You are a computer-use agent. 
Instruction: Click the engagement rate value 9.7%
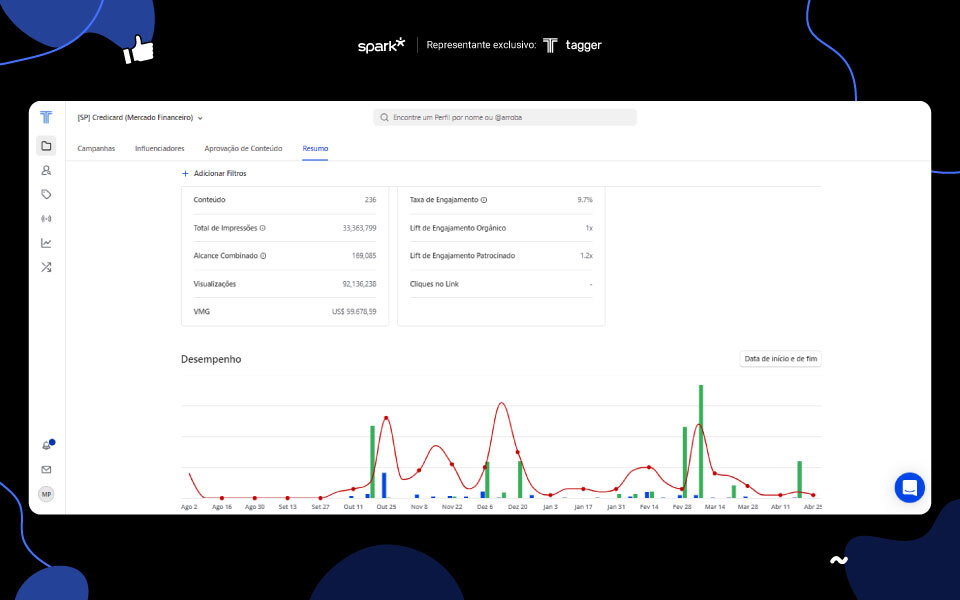[585, 200]
